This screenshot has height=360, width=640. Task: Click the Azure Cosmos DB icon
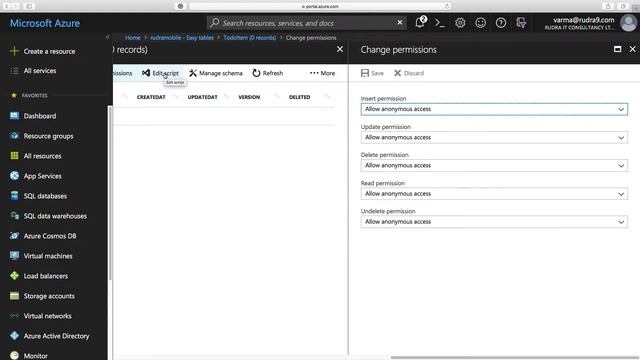(14, 236)
